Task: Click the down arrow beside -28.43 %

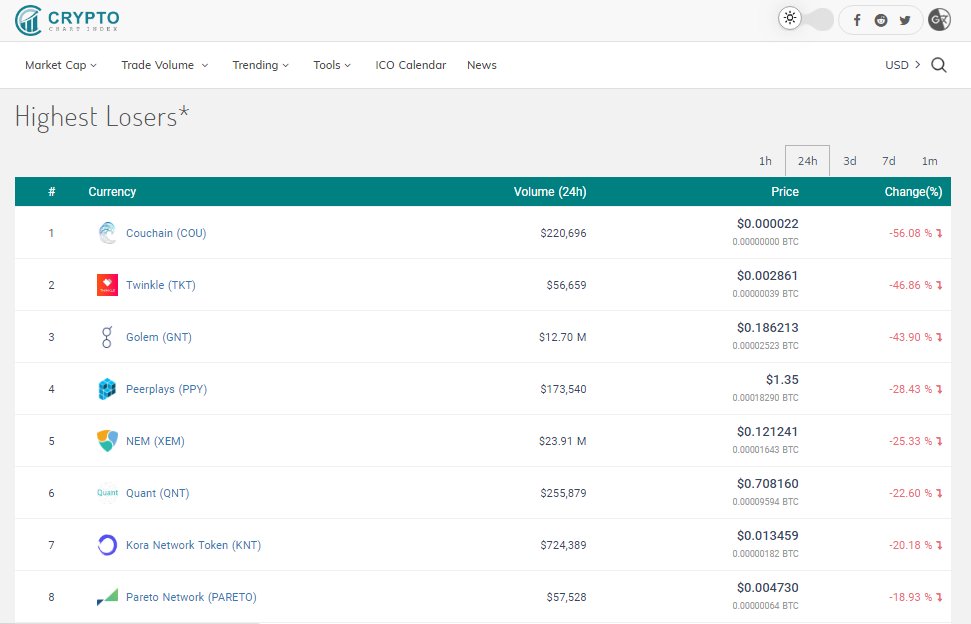Action: 939,389
